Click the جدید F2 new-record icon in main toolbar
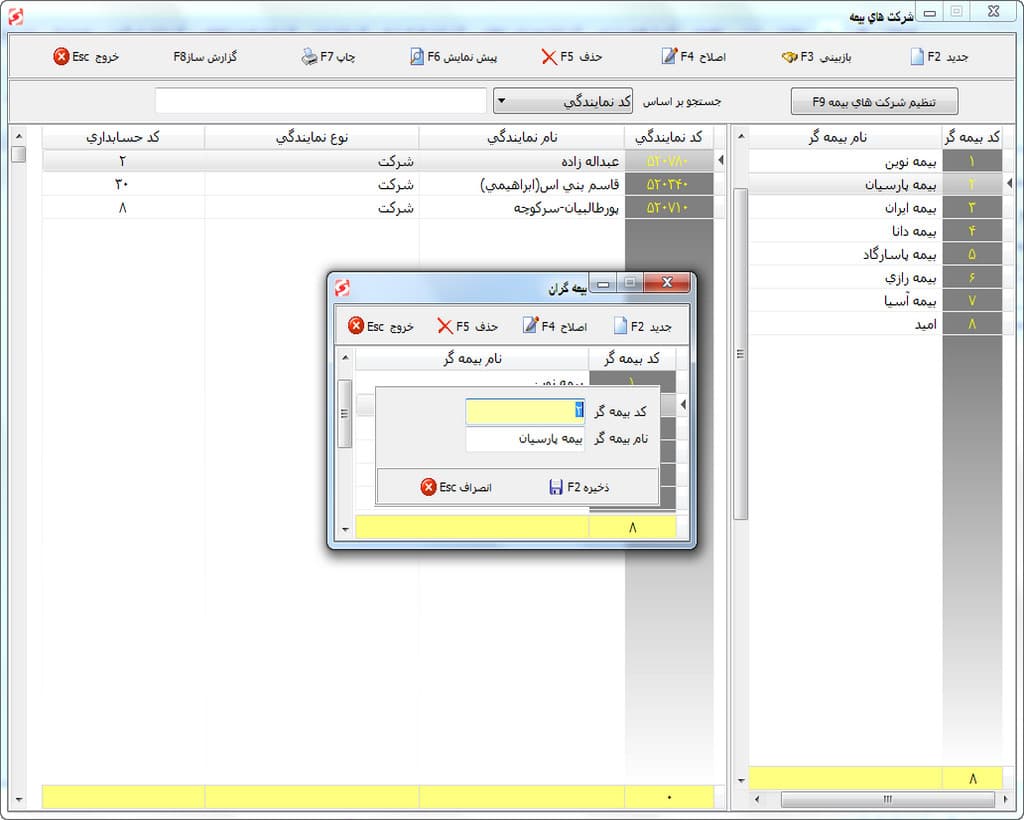This screenshot has width=1024, height=820. click(x=917, y=57)
